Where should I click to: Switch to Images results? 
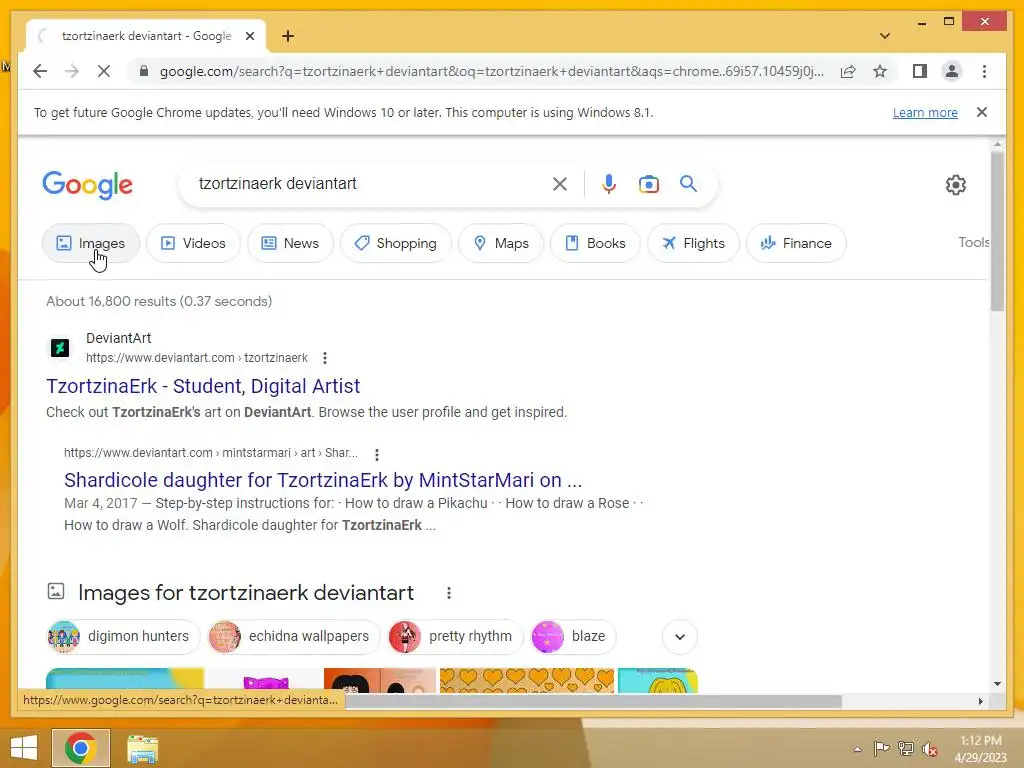coord(91,243)
